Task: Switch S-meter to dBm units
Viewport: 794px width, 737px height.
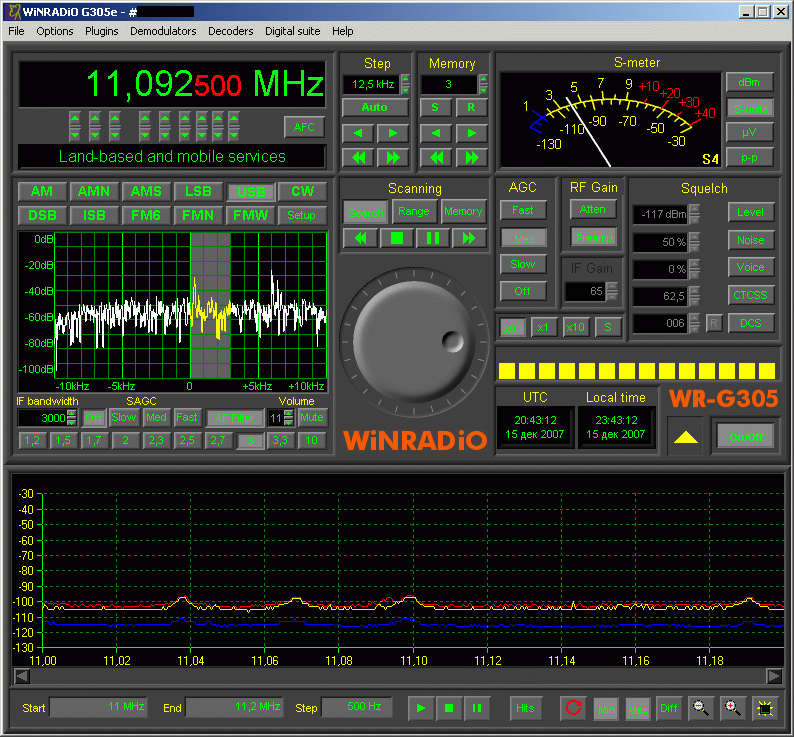Action: [x=749, y=82]
